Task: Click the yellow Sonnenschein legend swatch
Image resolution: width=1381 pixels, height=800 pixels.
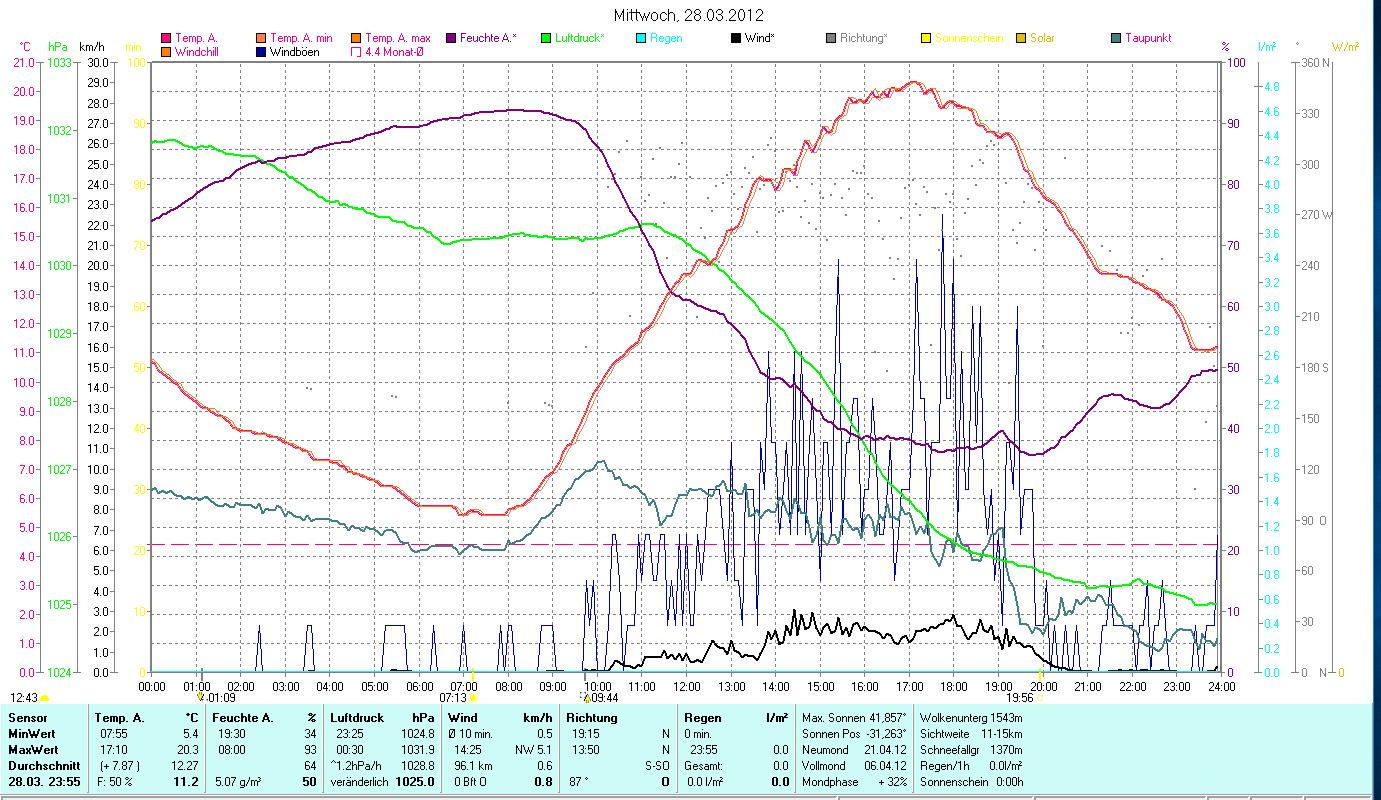Action: coord(926,39)
